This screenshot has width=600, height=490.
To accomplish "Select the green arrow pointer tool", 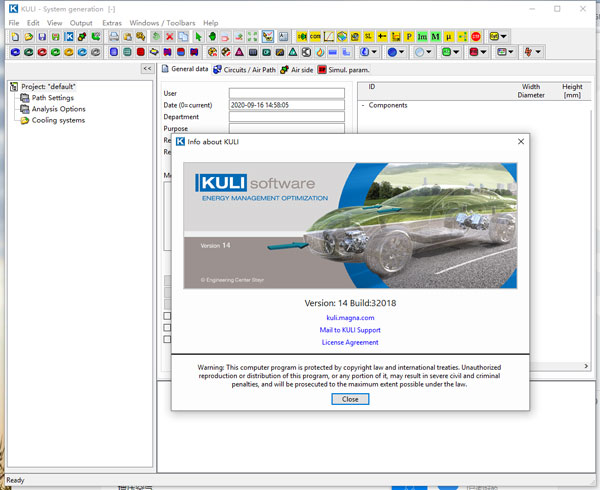I will coord(198,37).
